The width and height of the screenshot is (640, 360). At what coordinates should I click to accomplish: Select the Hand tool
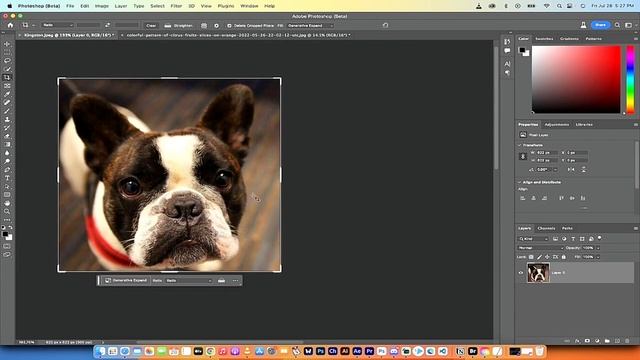7,203
